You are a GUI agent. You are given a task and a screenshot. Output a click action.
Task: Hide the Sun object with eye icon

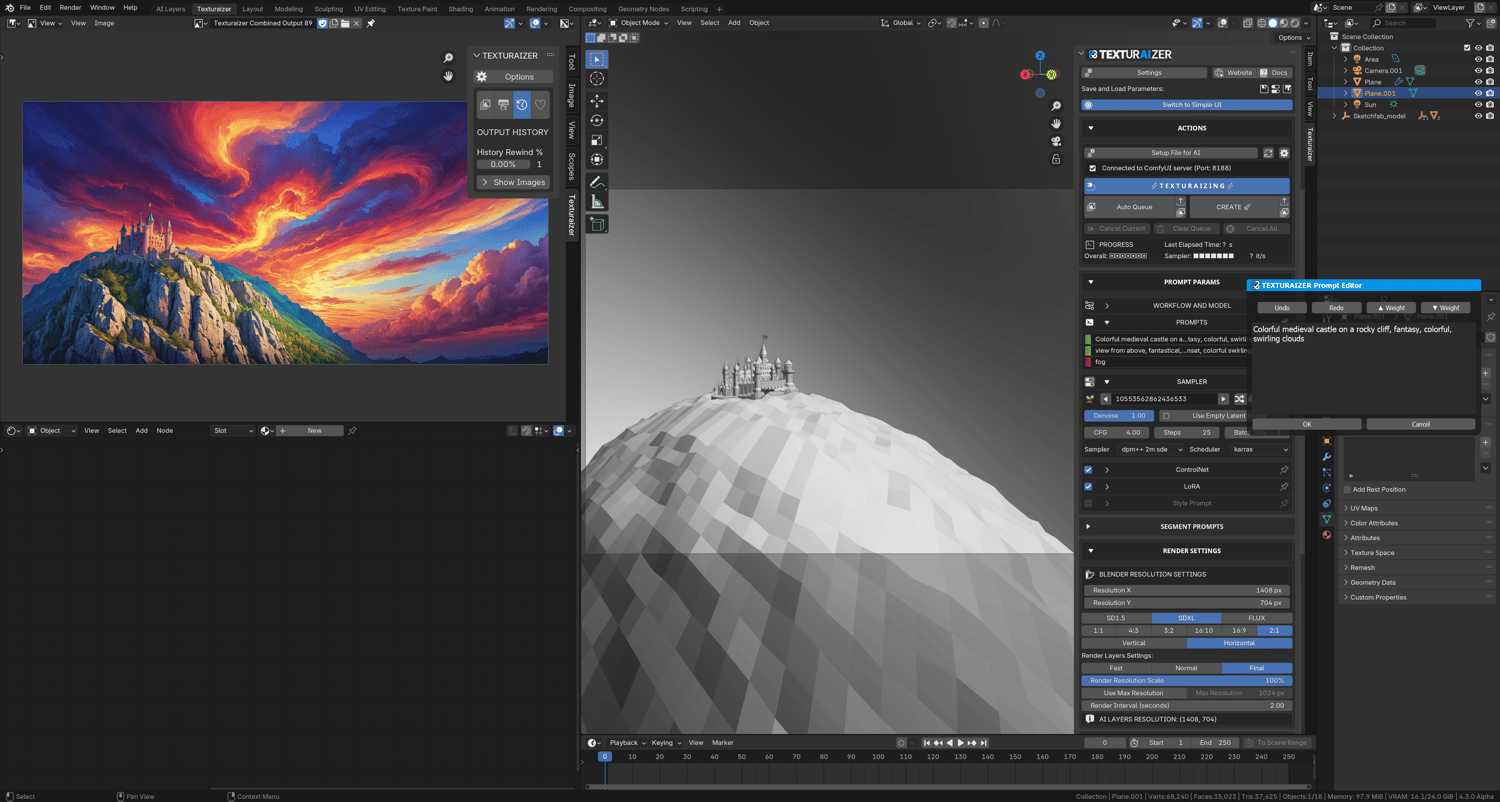1478,105
